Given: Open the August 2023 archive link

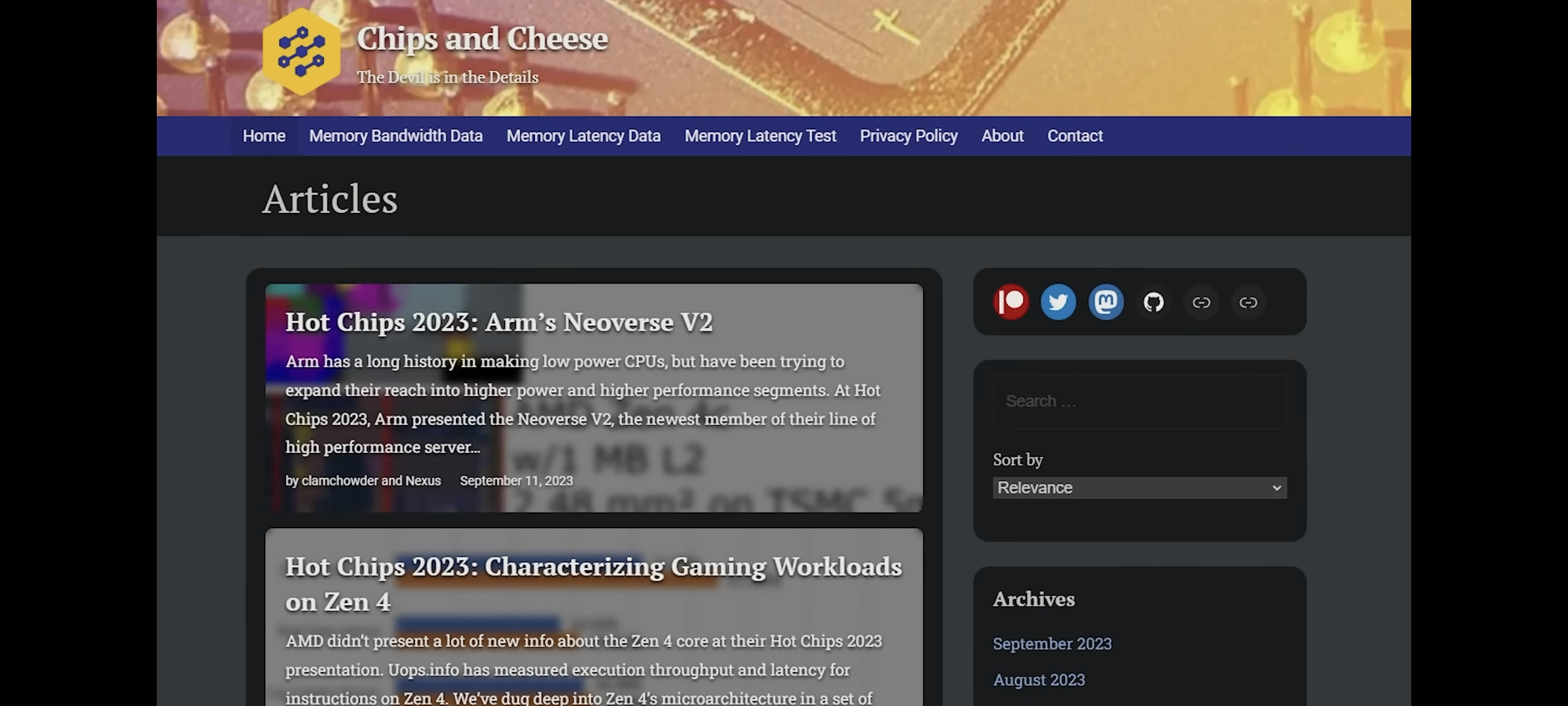Looking at the screenshot, I should click(x=1039, y=680).
